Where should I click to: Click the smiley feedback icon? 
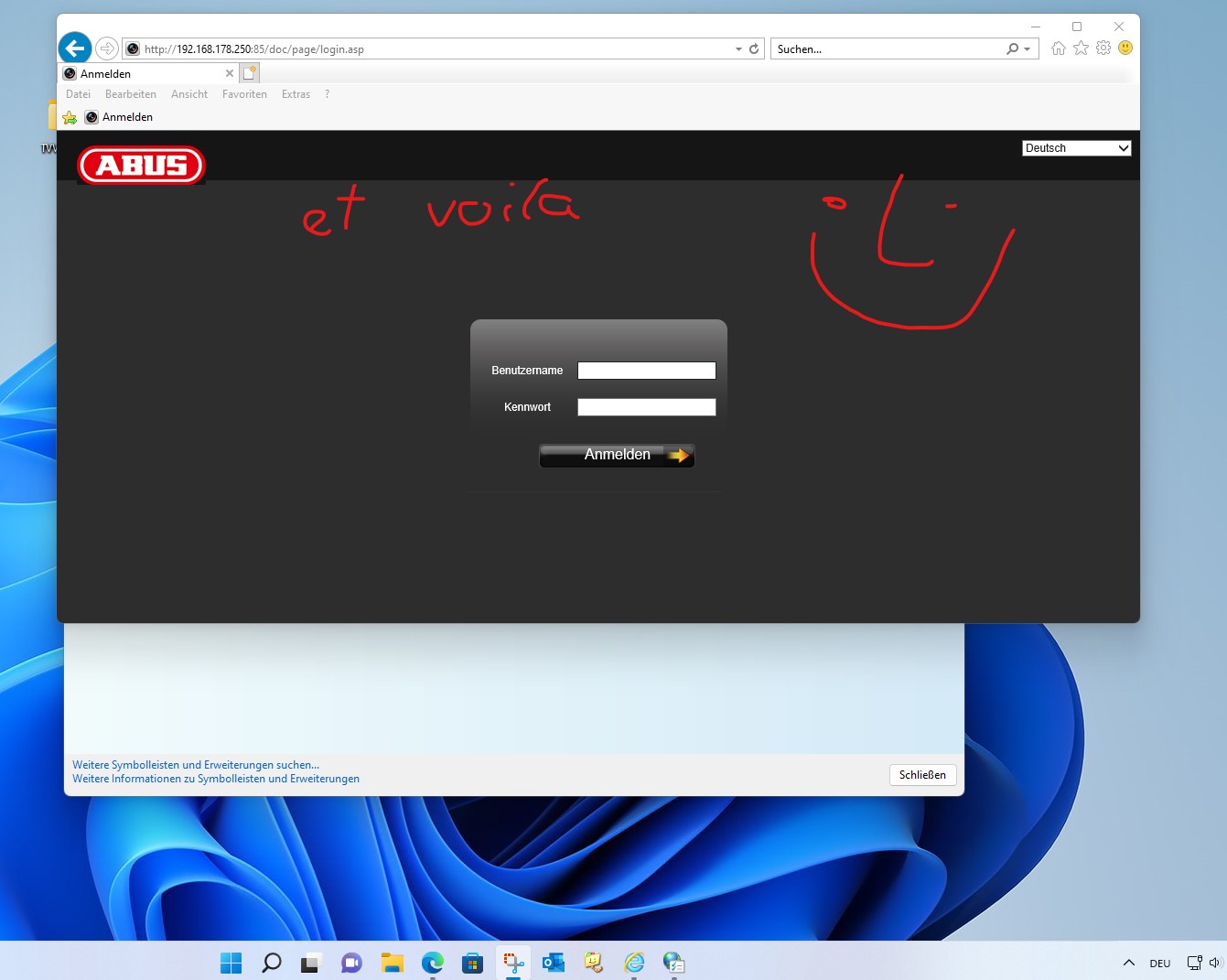pos(1125,48)
